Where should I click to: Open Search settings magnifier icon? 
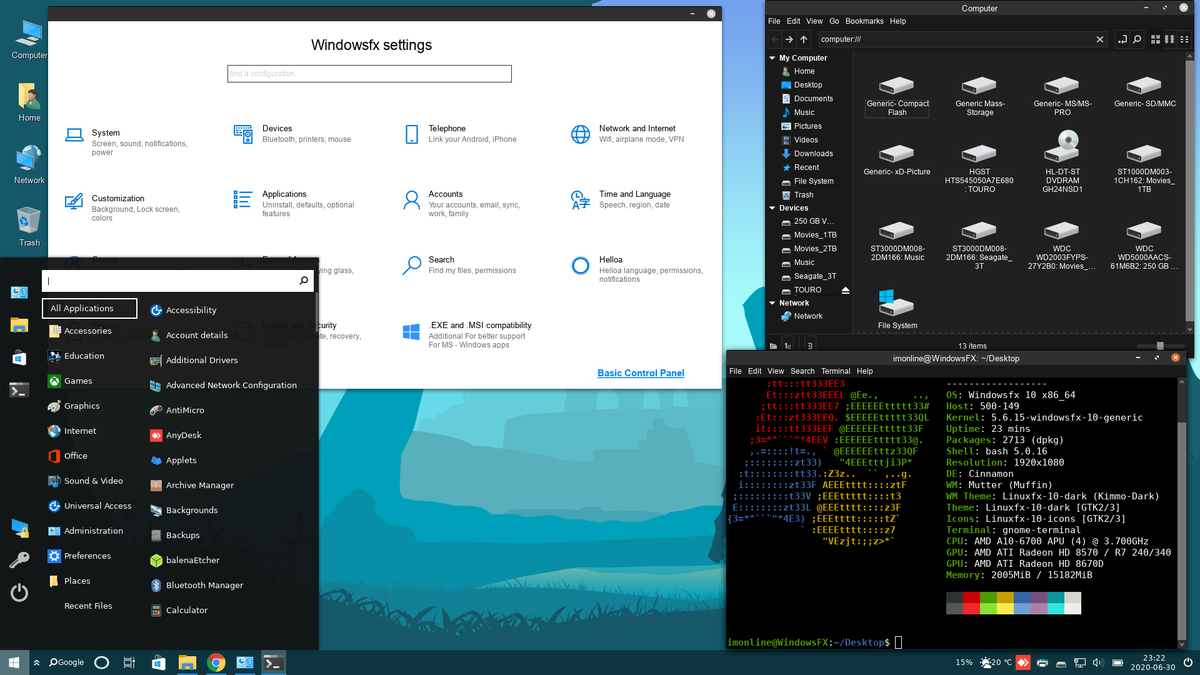tap(411, 266)
